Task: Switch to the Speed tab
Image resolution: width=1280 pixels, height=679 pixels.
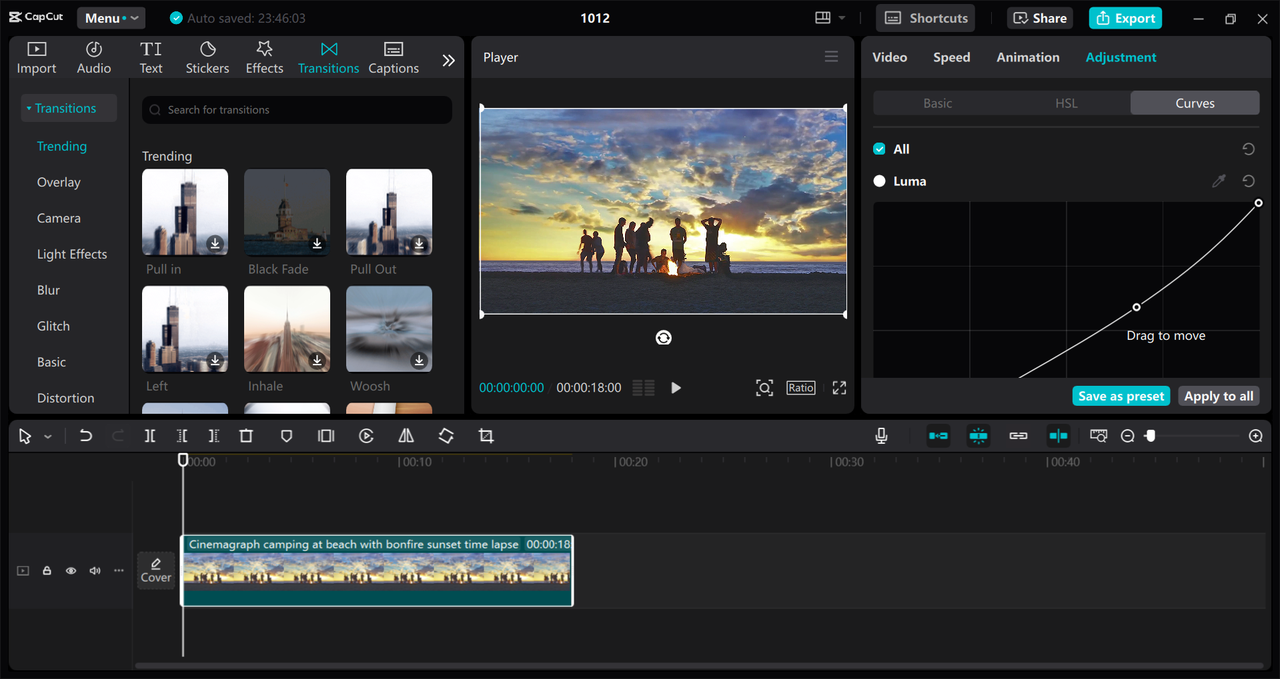Action: point(951,57)
